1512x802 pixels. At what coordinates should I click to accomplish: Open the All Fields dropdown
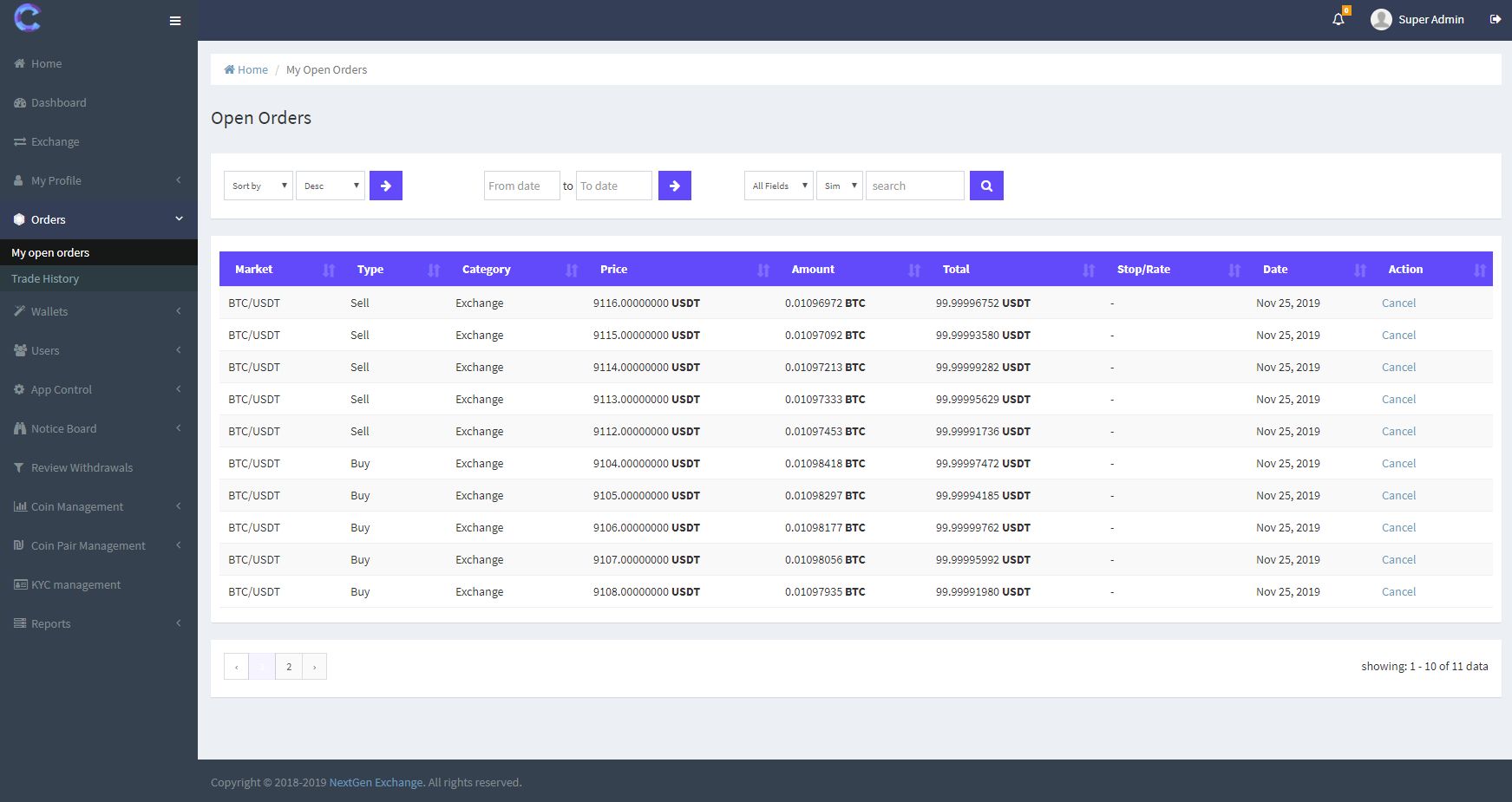(x=778, y=186)
